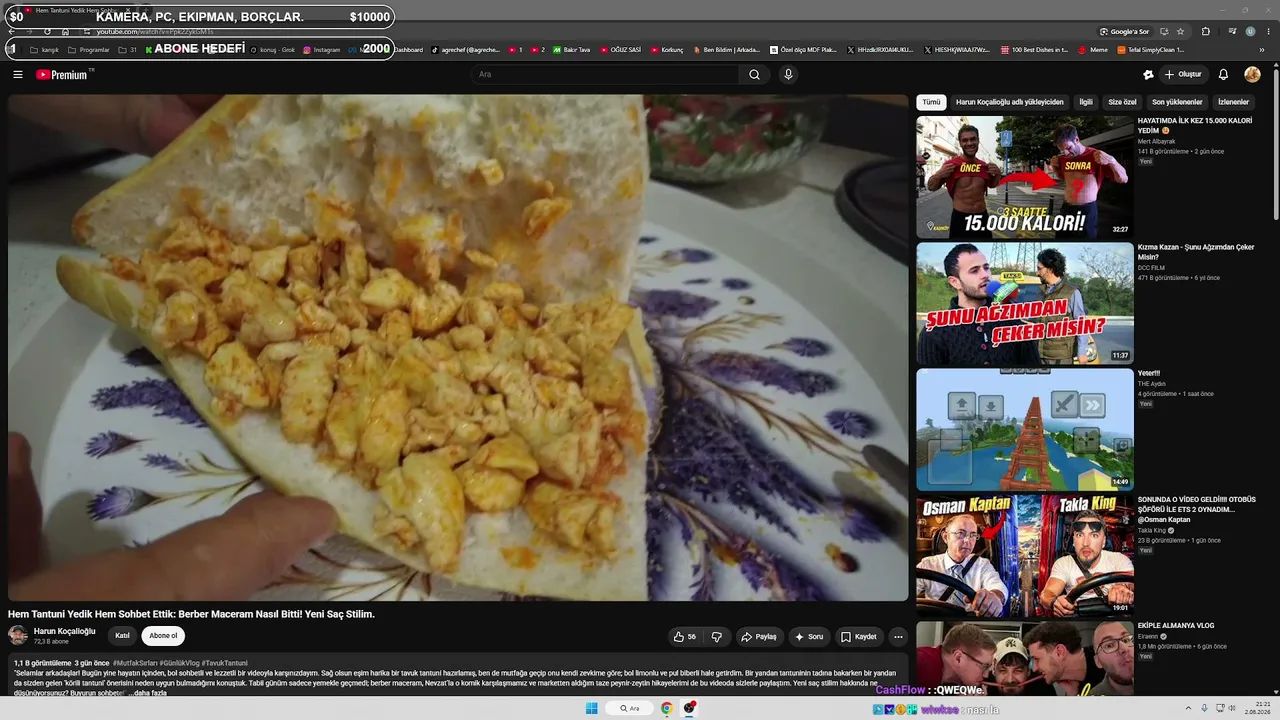Click the #MutfakSırları hashtag
The height and width of the screenshot is (720, 1280).
[x=135, y=663]
